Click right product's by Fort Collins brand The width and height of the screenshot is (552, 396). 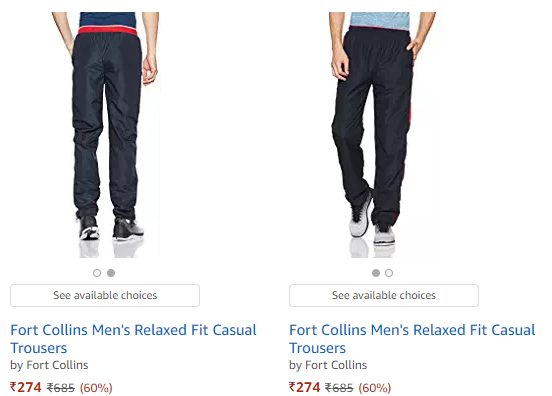coord(328,365)
